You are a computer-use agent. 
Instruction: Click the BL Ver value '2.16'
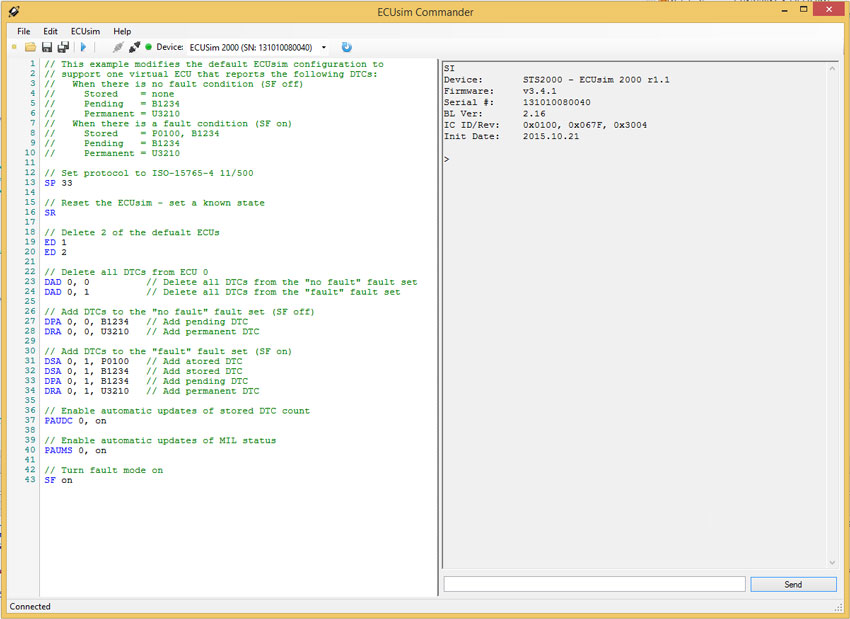click(x=535, y=114)
